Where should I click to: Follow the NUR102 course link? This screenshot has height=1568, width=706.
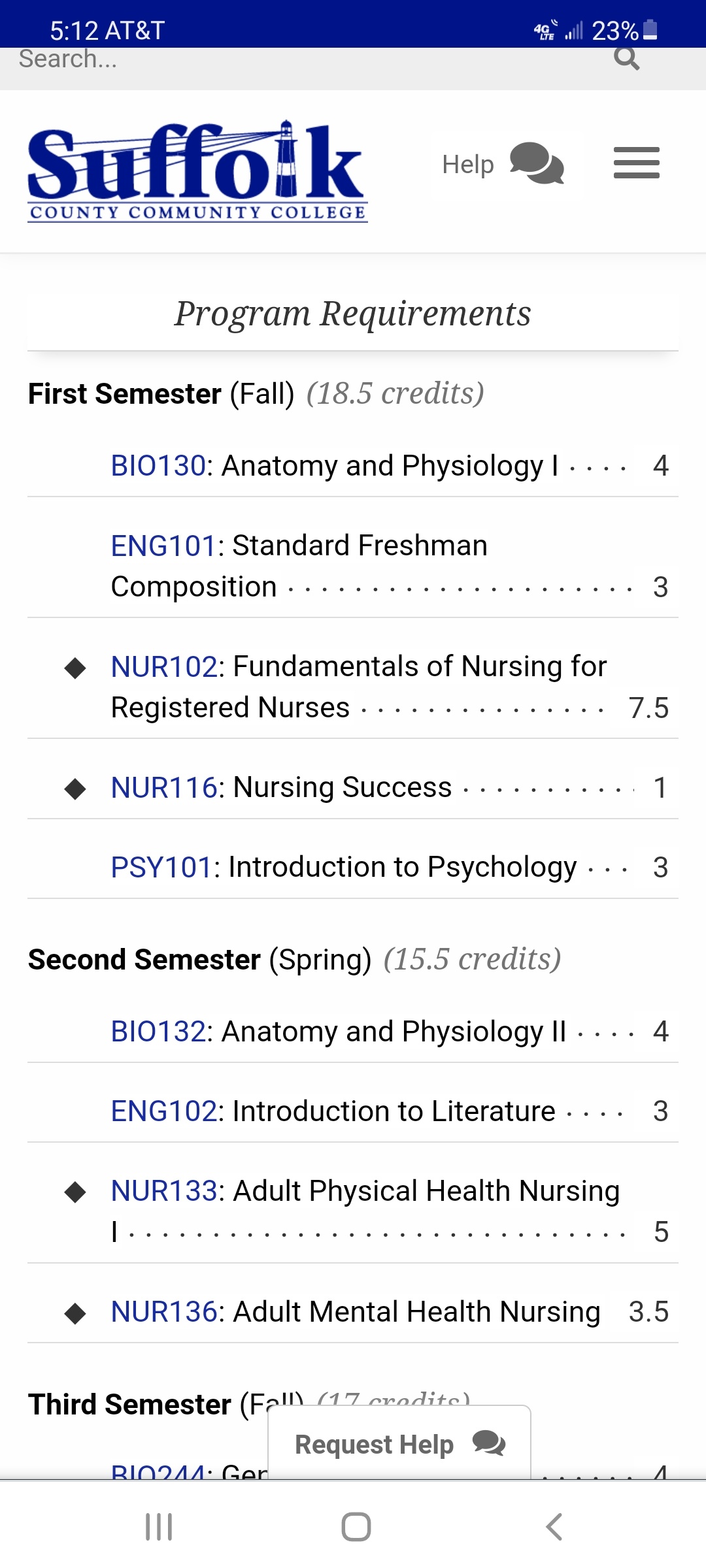coord(164,666)
